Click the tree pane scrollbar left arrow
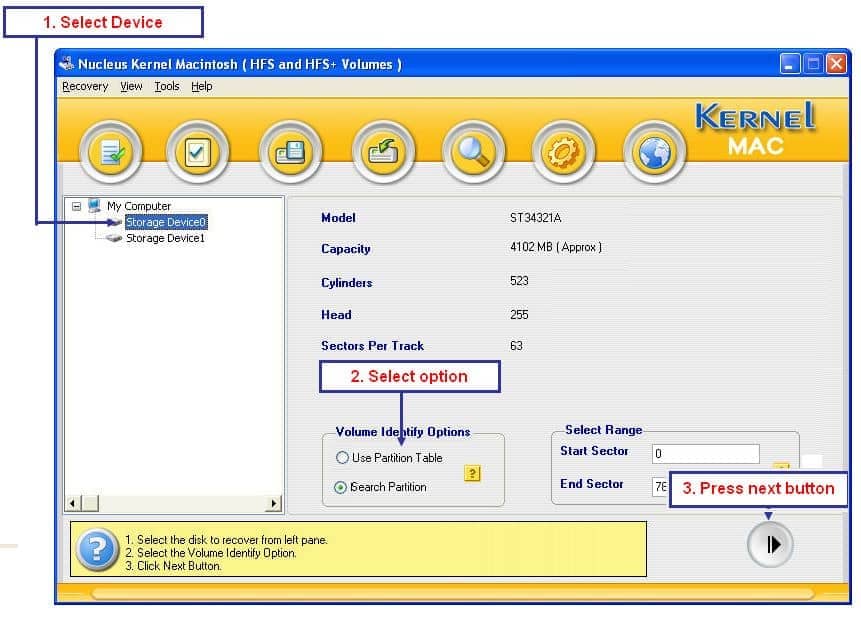Screen dimensions: 861x633 point(72,503)
